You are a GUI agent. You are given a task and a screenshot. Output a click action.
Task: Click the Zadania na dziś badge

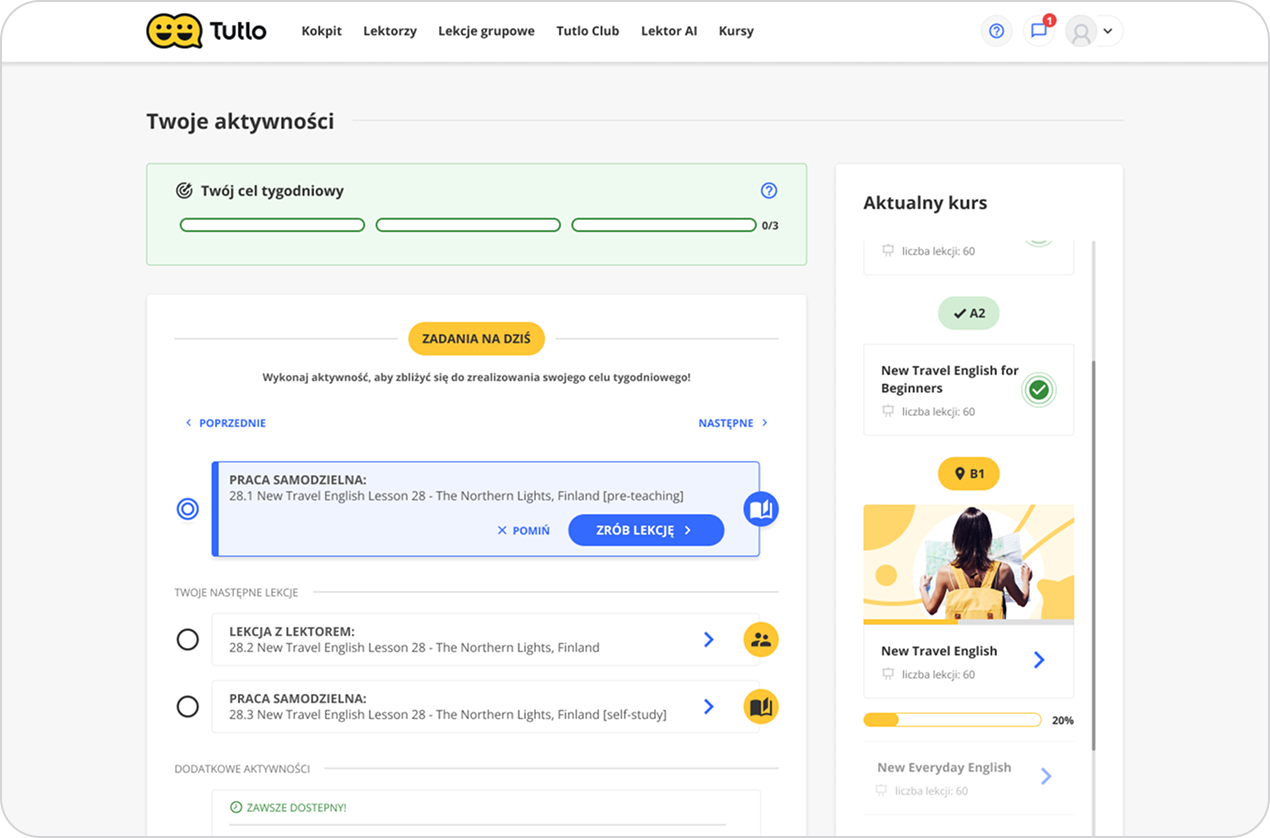coord(476,339)
